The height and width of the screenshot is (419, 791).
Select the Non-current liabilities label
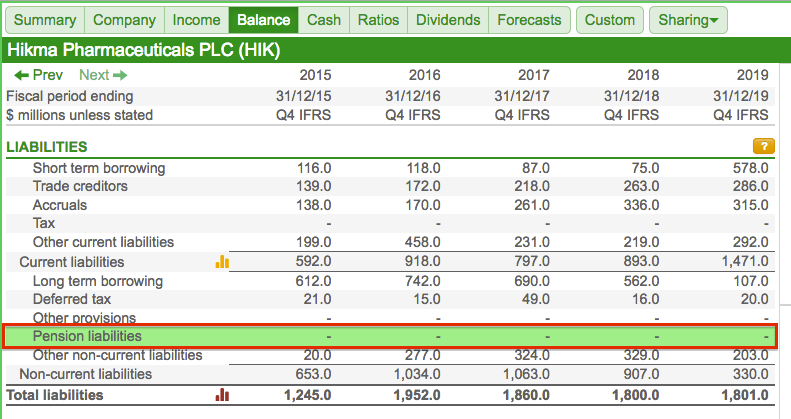point(86,374)
